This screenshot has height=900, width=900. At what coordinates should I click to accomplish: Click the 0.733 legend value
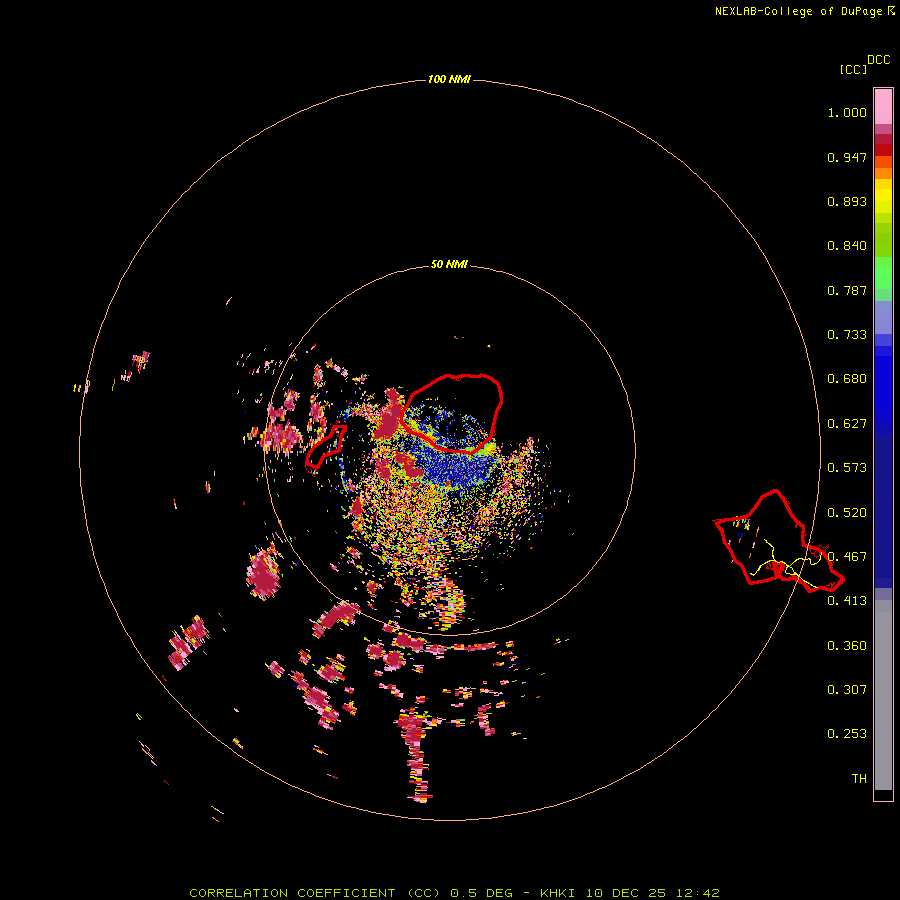[x=847, y=335]
